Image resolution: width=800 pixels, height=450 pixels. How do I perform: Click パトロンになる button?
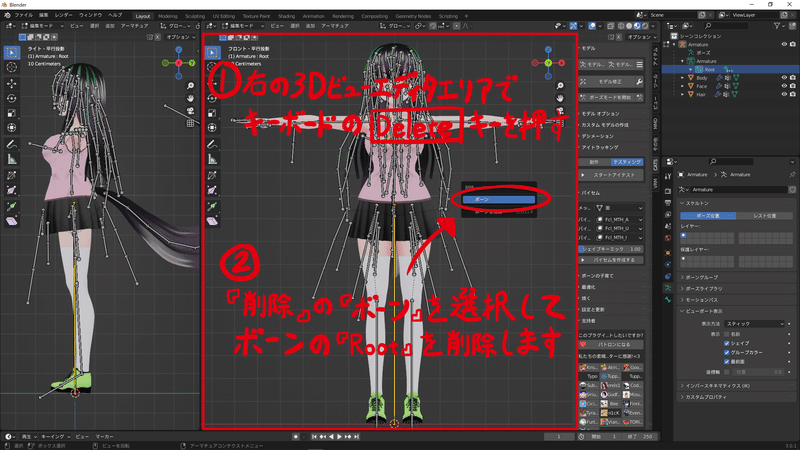pyautogui.click(x=611, y=344)
